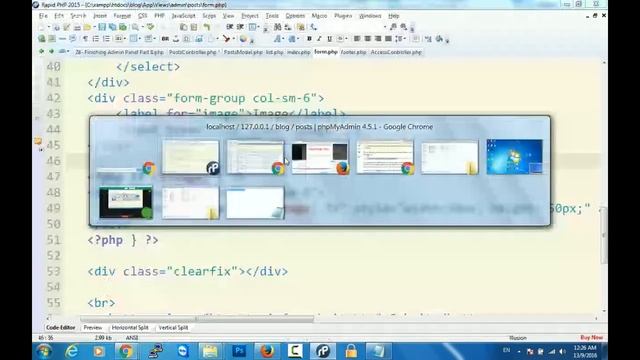Go back with the green left arrow
640x360 pixels.
pos(41,52)
